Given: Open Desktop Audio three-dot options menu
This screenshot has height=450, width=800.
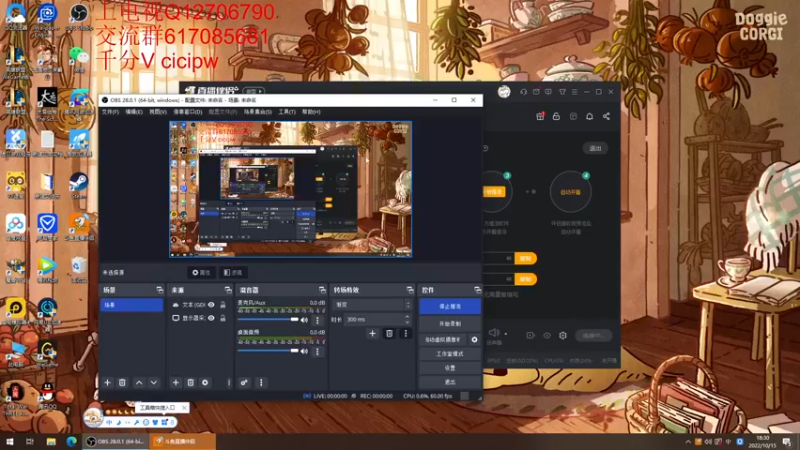Looking at the screenshot, I should point(317,352).
